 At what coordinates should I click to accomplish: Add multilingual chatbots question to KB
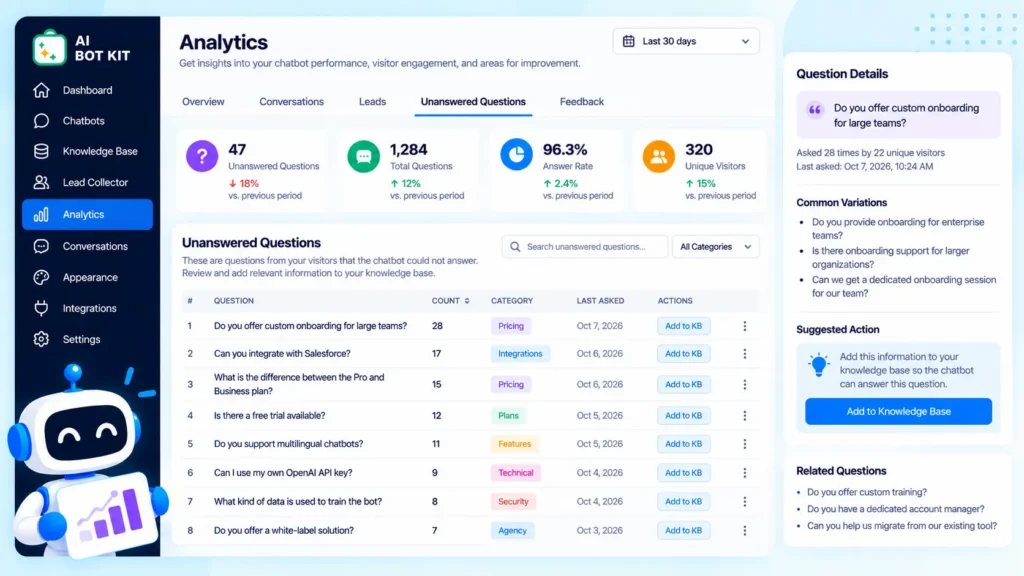click(683, 444)
